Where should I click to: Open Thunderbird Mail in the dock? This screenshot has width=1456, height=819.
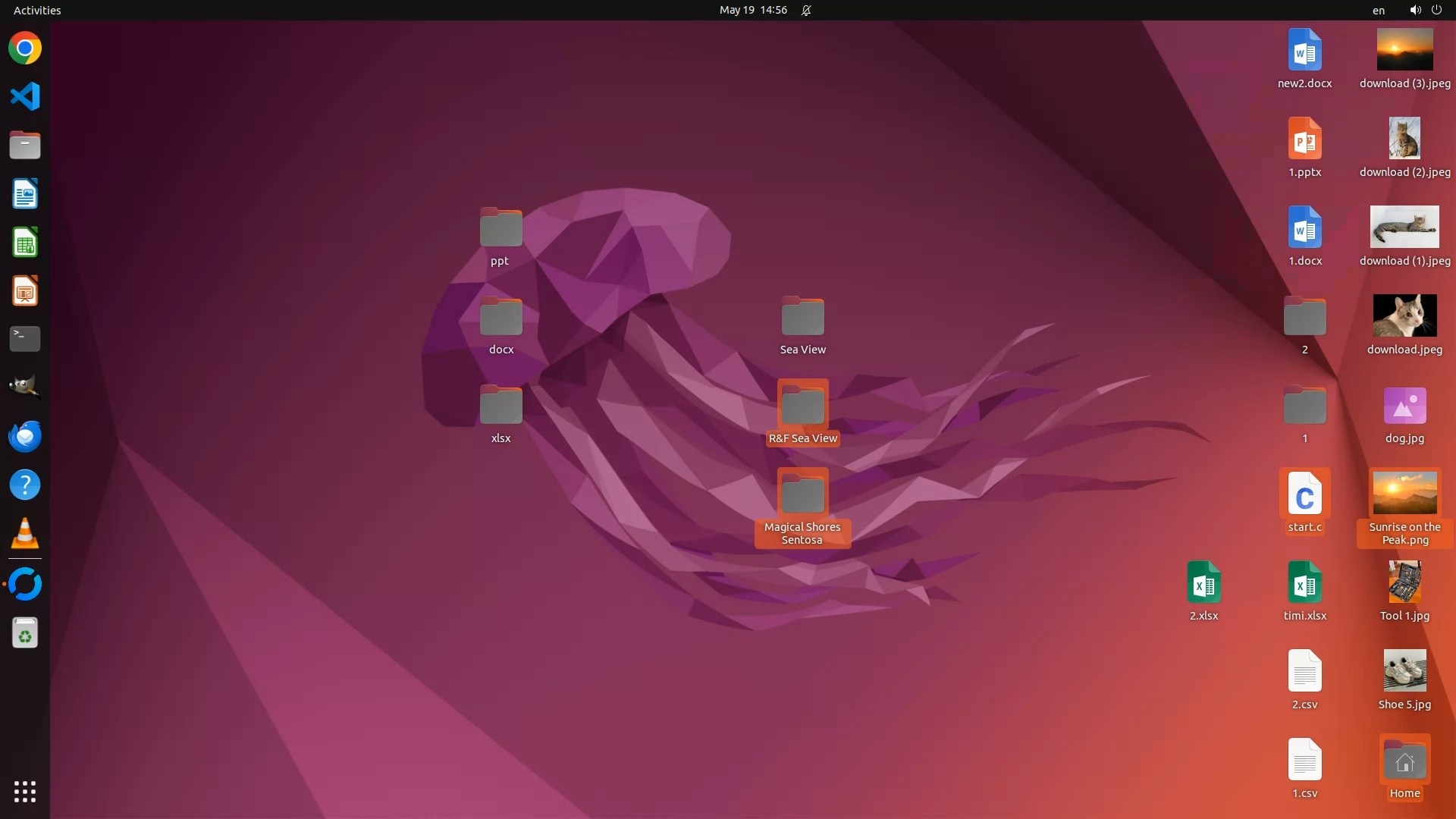(x=25, y=436)
